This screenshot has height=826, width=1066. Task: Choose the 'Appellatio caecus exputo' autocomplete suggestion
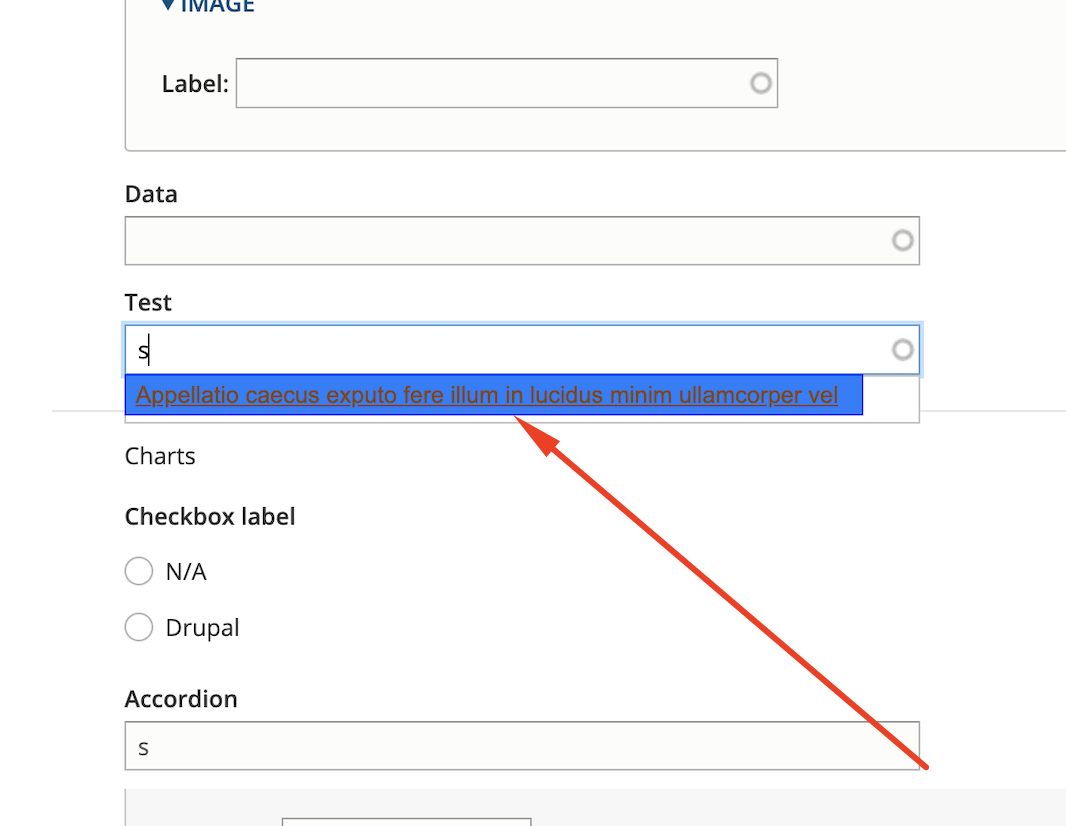pyautogui.click(x=487, y=396)
